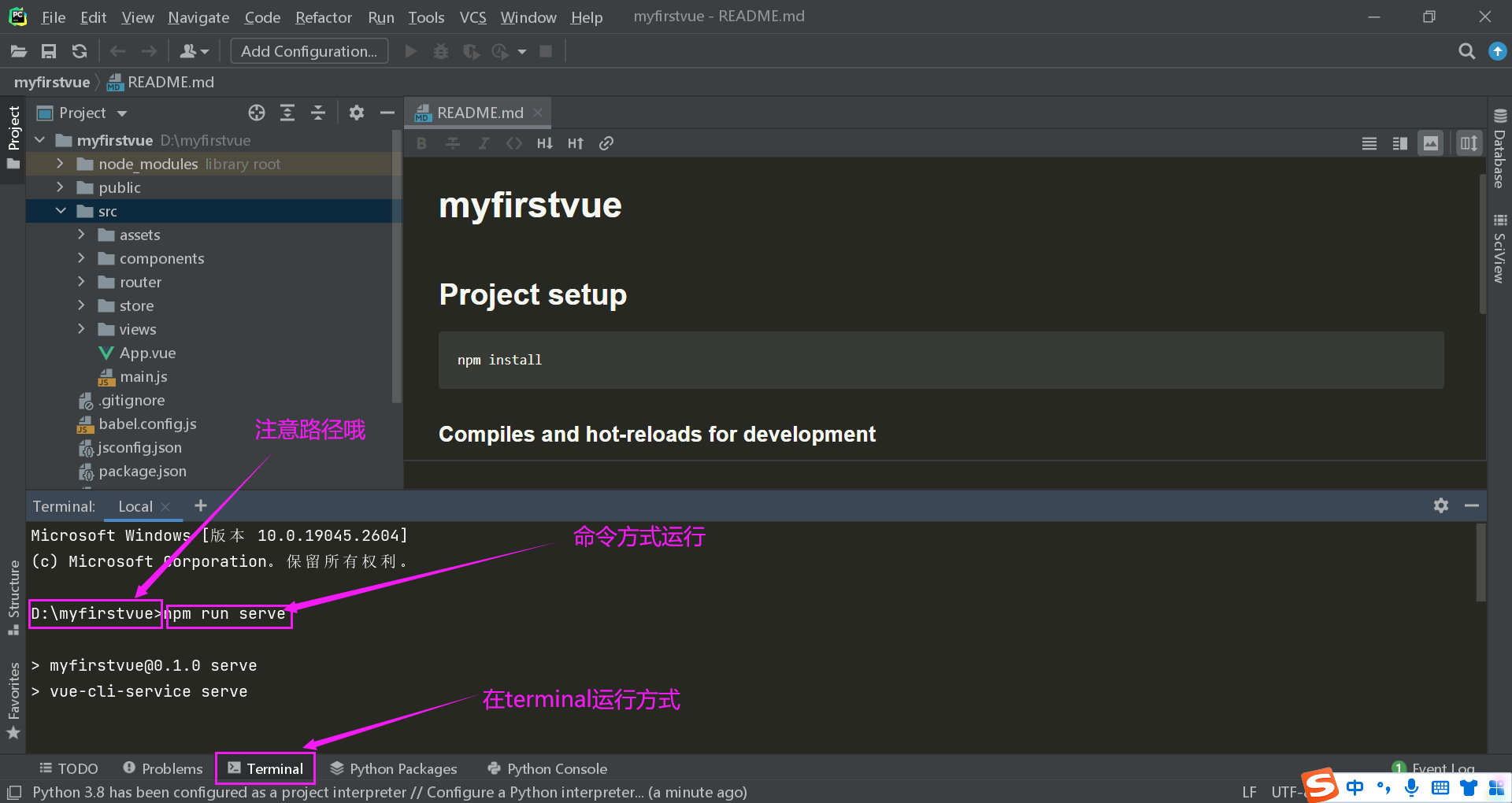1512x803 pixels.
Task: Click Expand All in Project panel
Action: pyautogui.click(x=287, y=113)
